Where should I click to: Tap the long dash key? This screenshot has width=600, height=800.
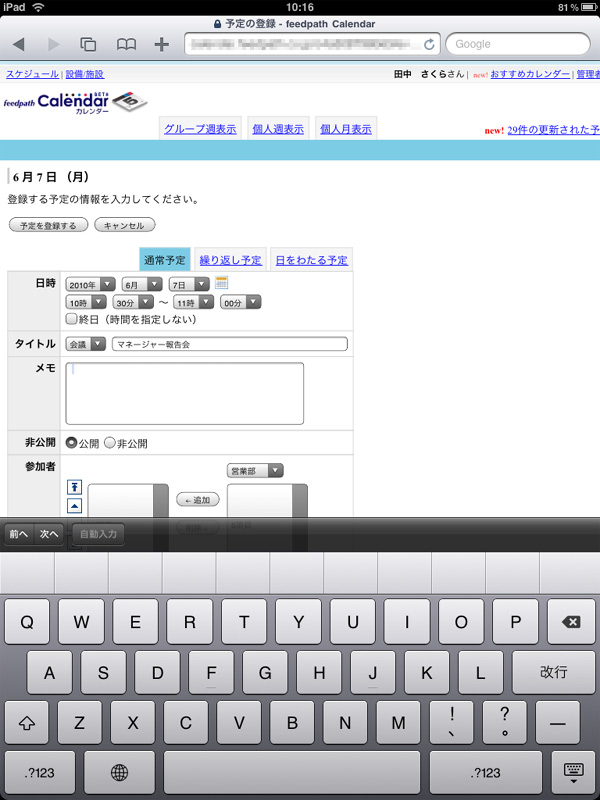558,722
